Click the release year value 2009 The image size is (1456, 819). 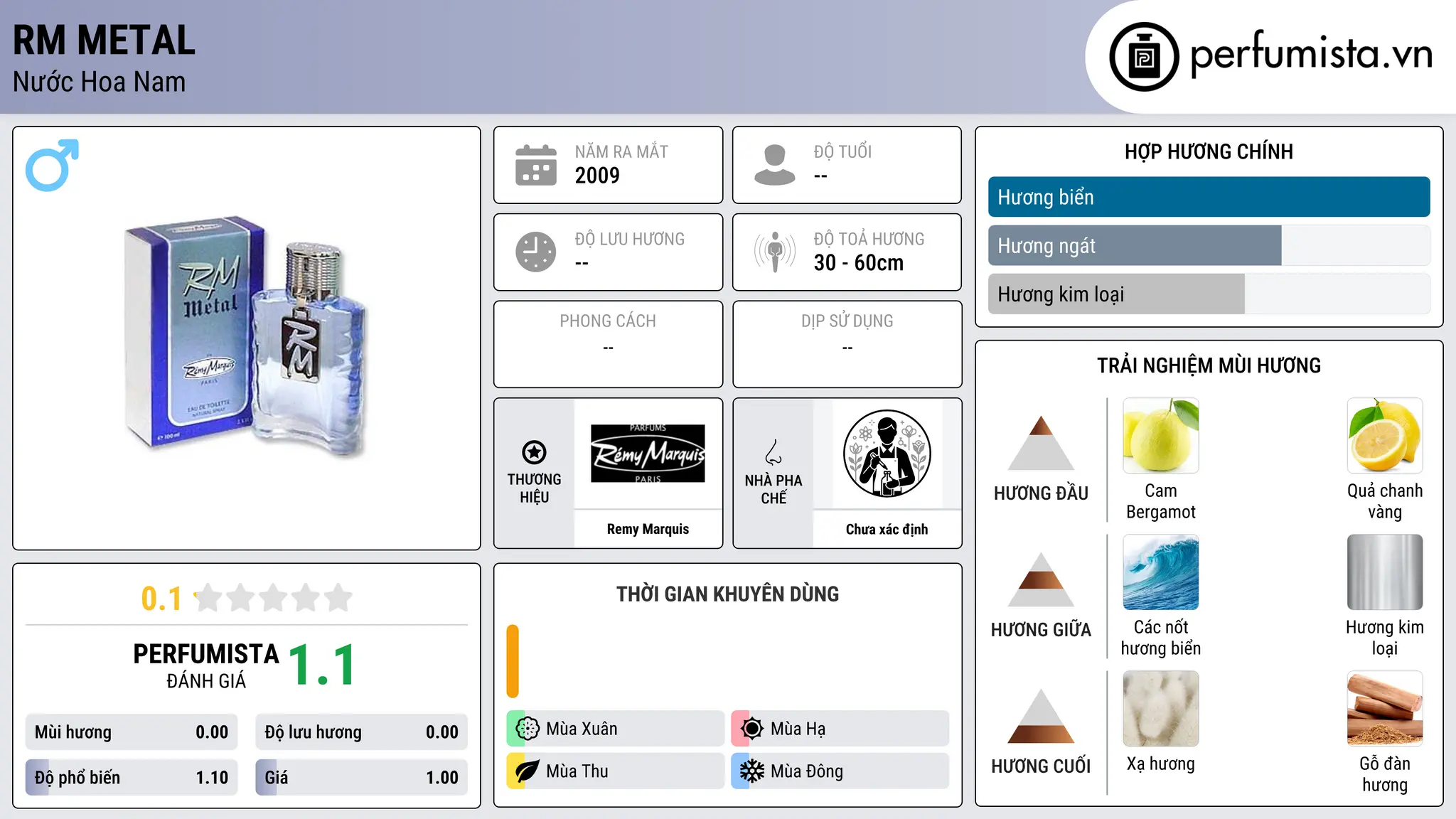click(x=597, y=175)
